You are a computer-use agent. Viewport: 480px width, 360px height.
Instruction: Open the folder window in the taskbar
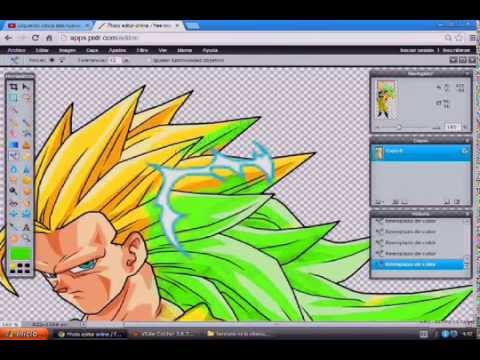(x=237, y=334)
